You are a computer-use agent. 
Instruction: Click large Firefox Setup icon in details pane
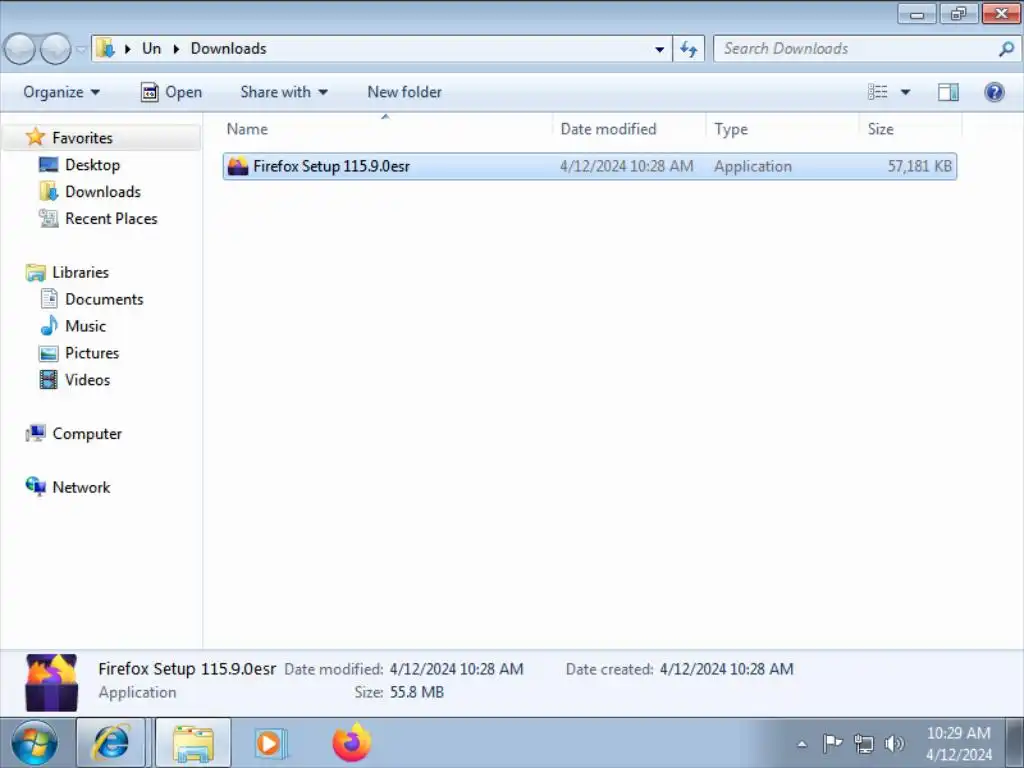[52, 682]
